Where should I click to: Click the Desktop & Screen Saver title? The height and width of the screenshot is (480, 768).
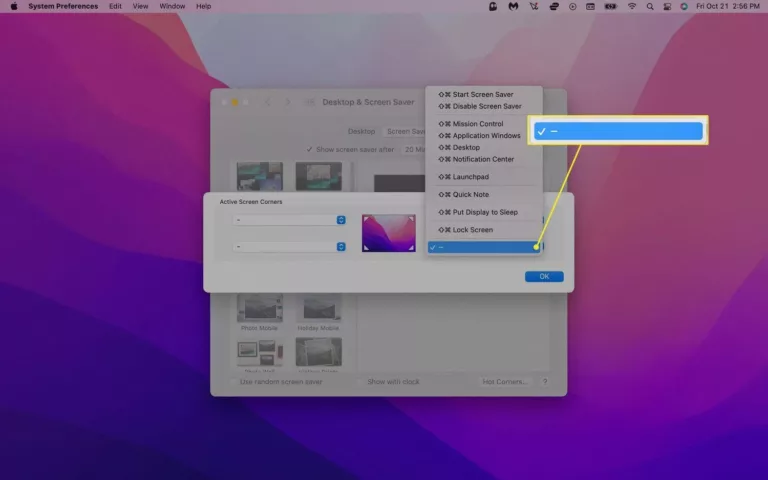368,102
